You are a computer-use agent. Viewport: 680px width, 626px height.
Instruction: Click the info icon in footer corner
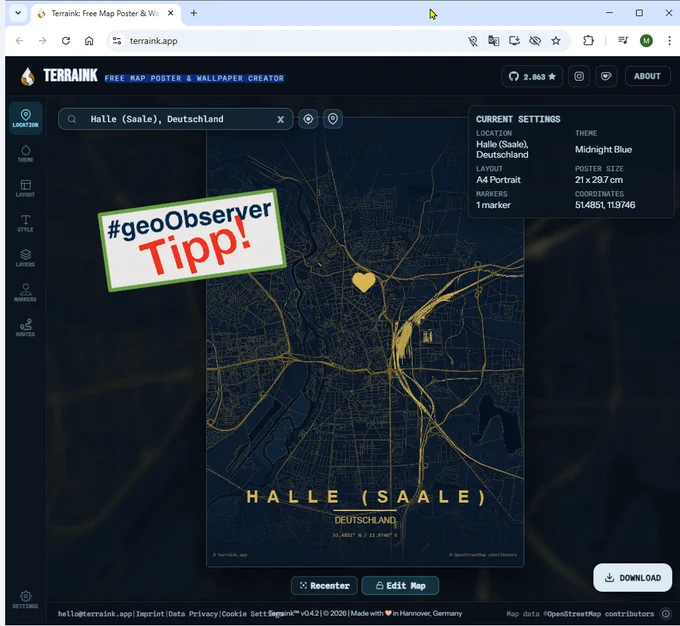point(665,613)
